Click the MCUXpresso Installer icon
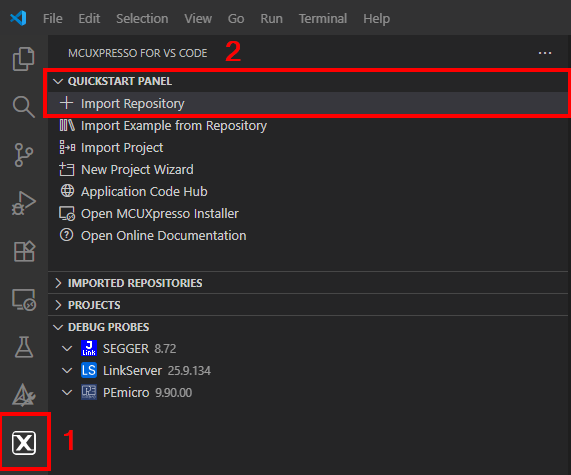Viewport: 571px width, 475px height. click(x=67, y=213)
